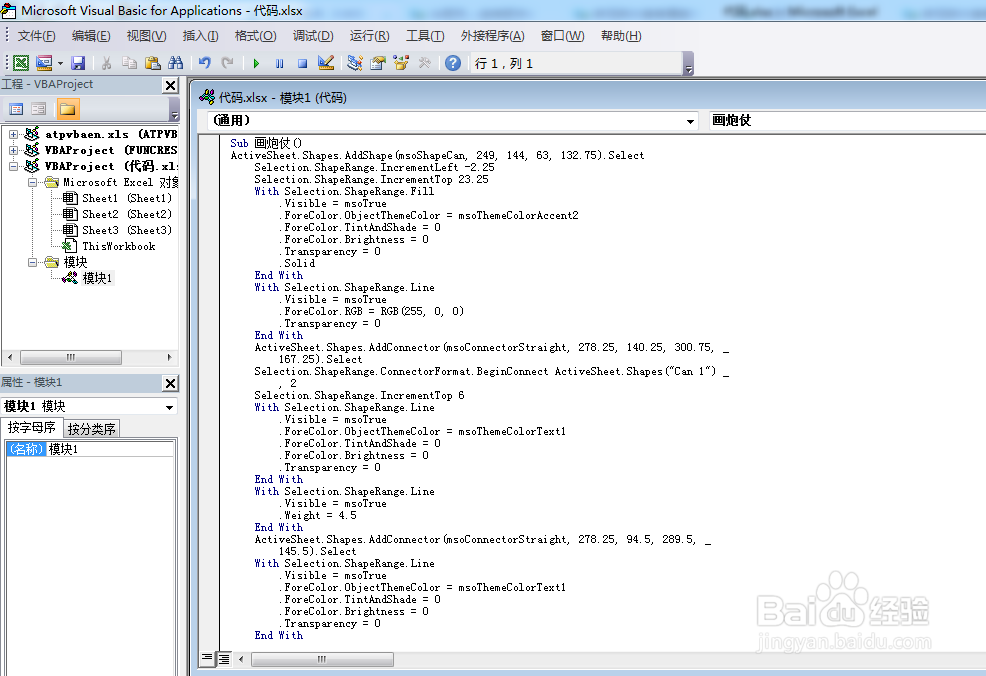
Task: Open the (通用) object dropdown
Action: pos(690,121)
